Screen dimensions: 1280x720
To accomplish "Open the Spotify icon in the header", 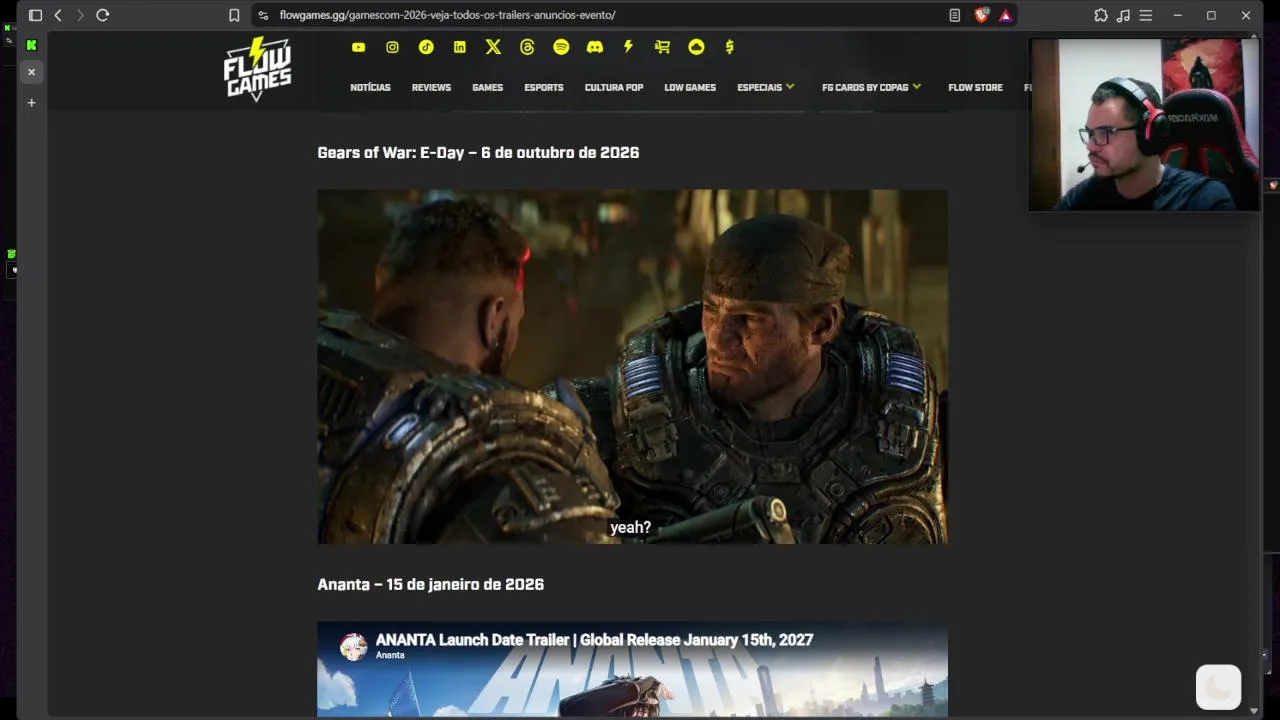I will pos(561,47).
